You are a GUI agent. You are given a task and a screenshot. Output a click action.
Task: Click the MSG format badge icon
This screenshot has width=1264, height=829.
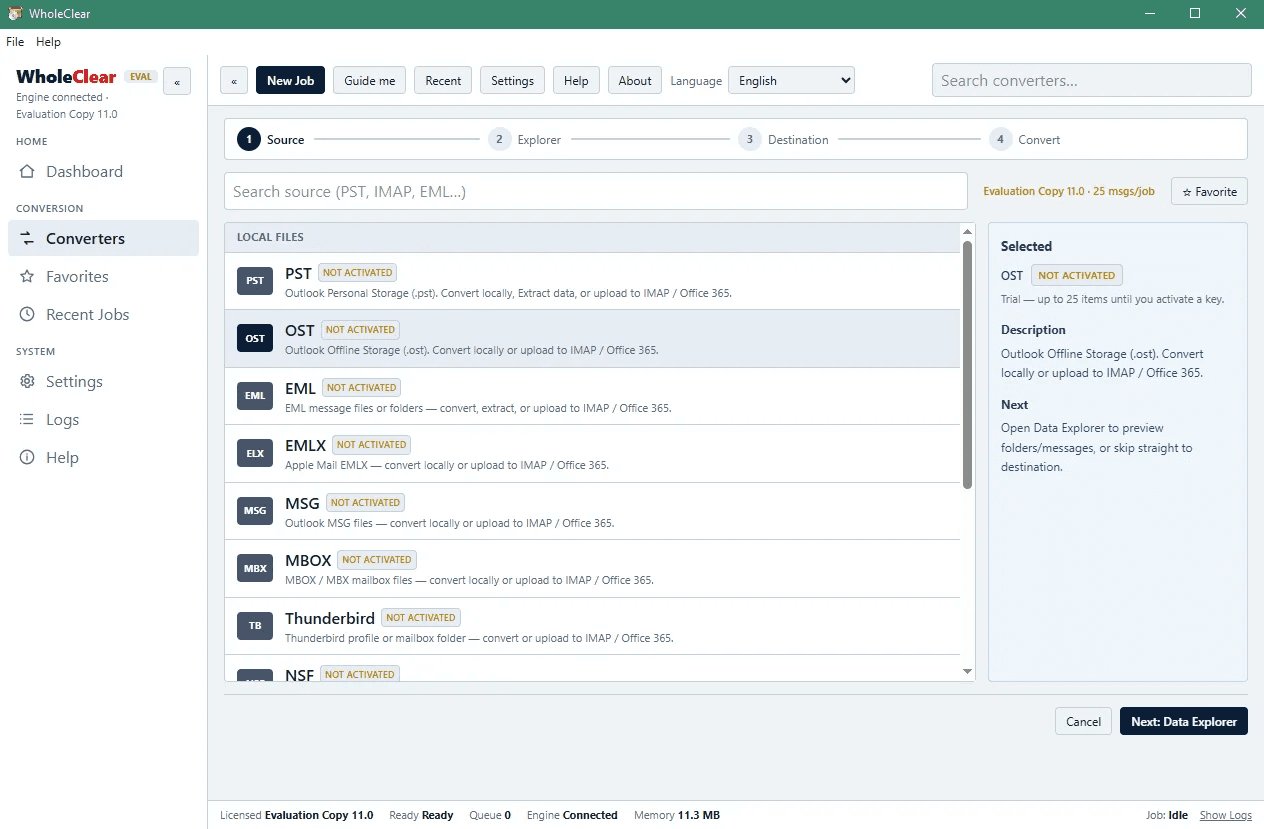[x=255, y=511]
